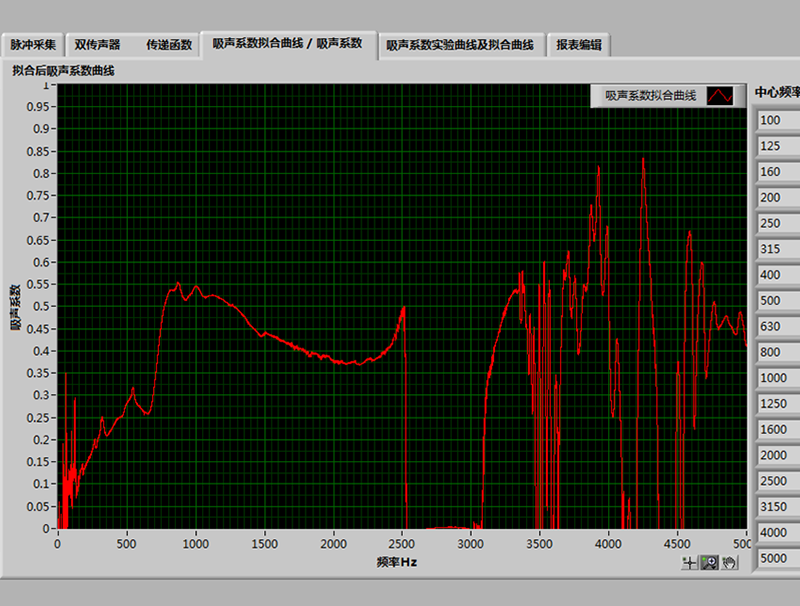Click the 2000 center frequency field
This screenshot has width=800, height=606.
click(x=779, y=456)
